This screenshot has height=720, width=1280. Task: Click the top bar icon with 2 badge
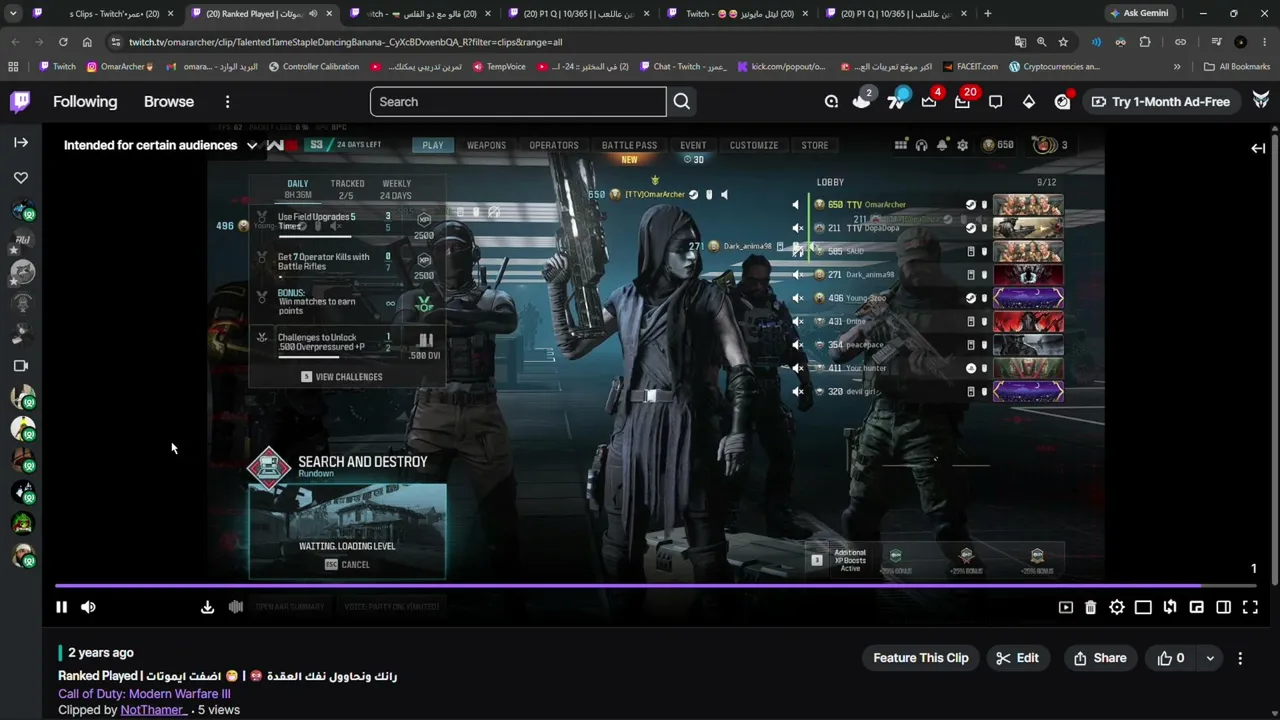pyautogui.click(x=862, y=101)
